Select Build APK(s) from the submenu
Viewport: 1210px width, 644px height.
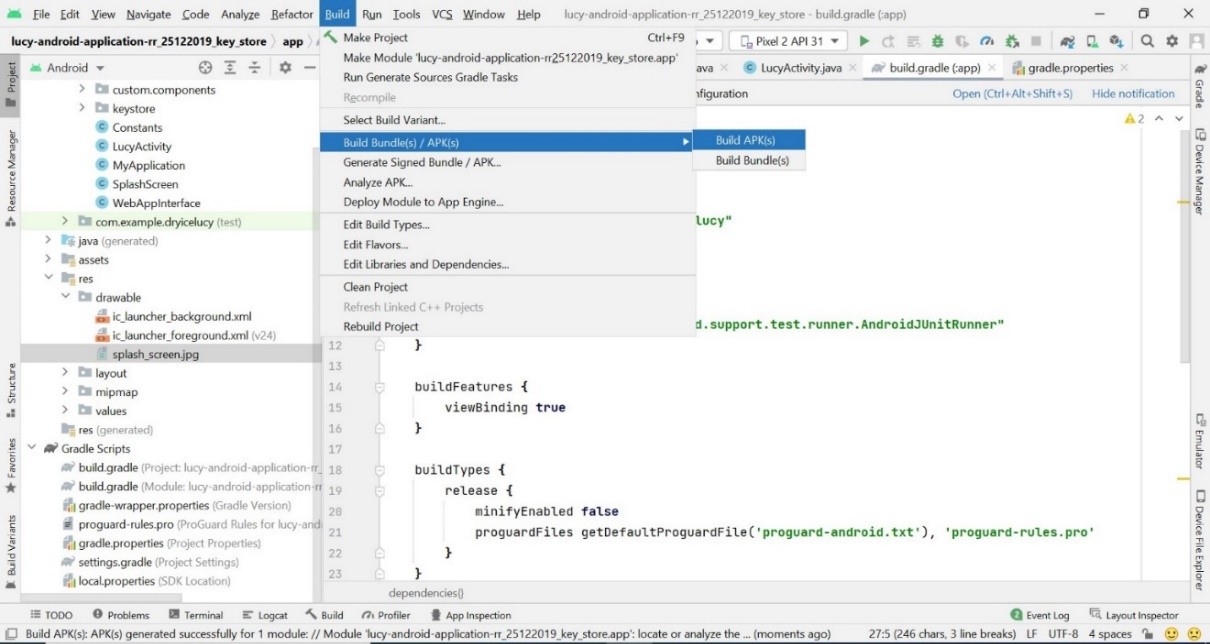[745, 140]
